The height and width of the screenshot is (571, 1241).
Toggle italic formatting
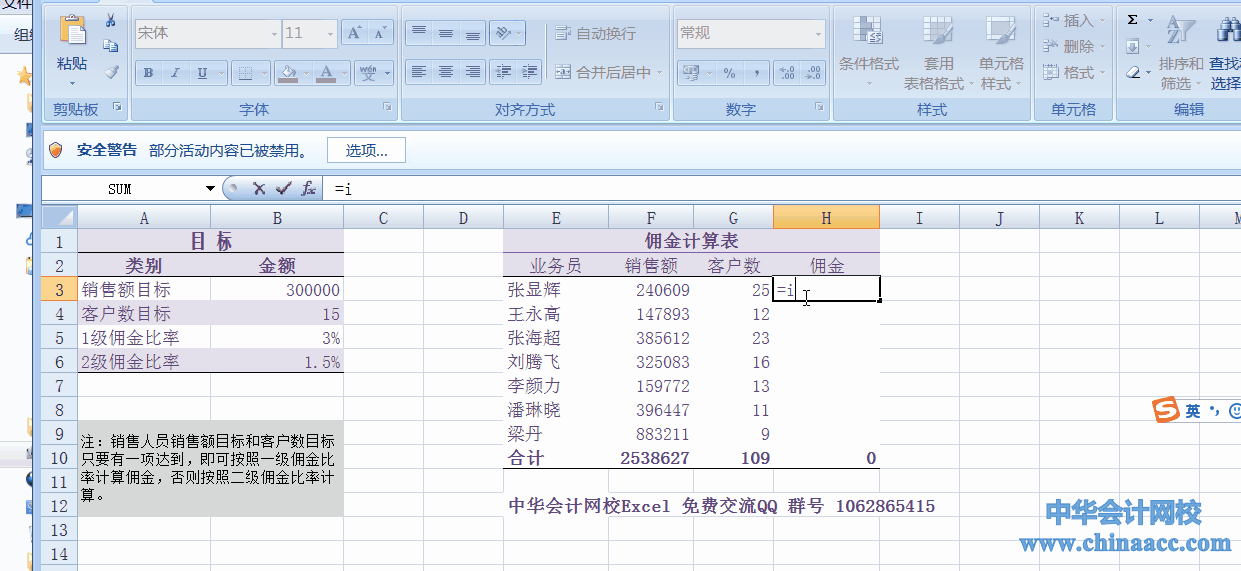click(x=176, y=73)
